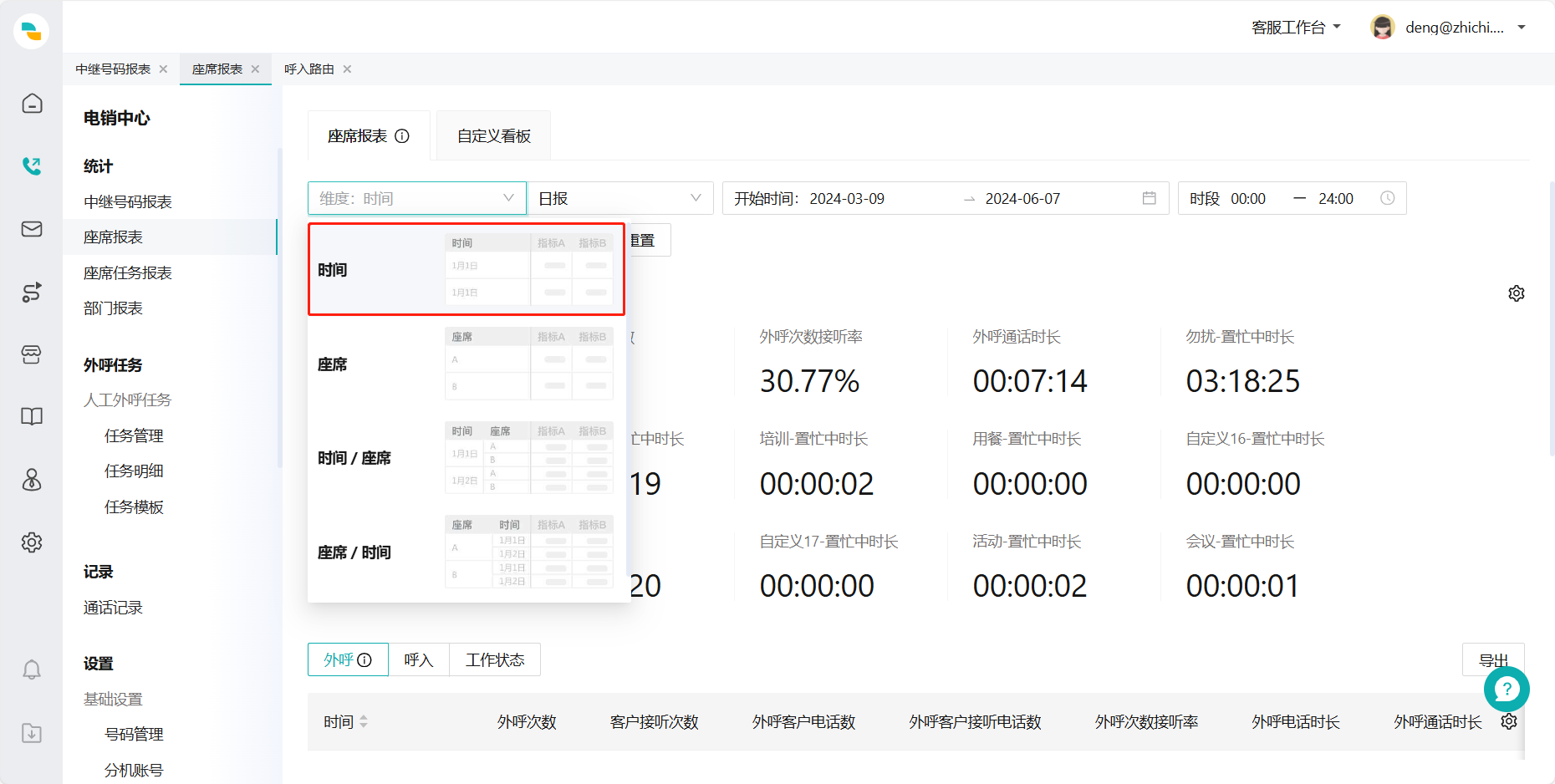Open the notification bell icon
The width and height of the screenshot is (1555, 784).
click(32, 669)
